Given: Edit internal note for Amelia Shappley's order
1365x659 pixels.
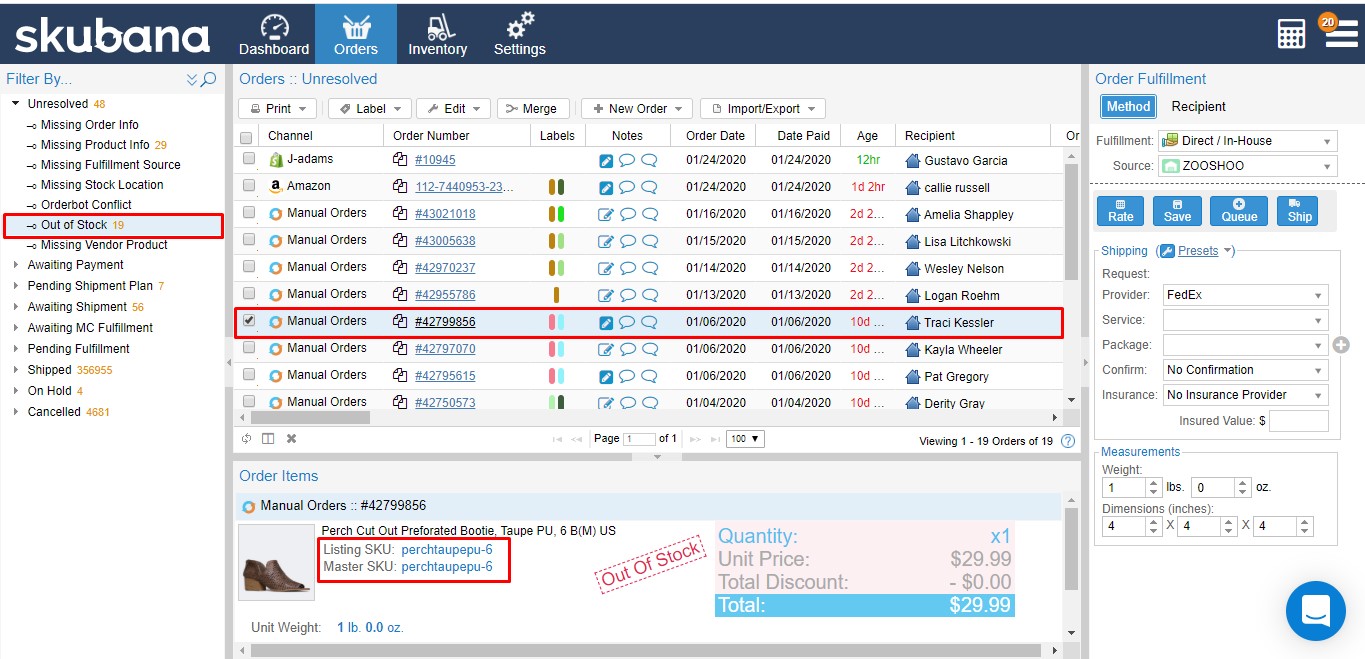Looking at the screenshot, I should [x=606, y=214].
